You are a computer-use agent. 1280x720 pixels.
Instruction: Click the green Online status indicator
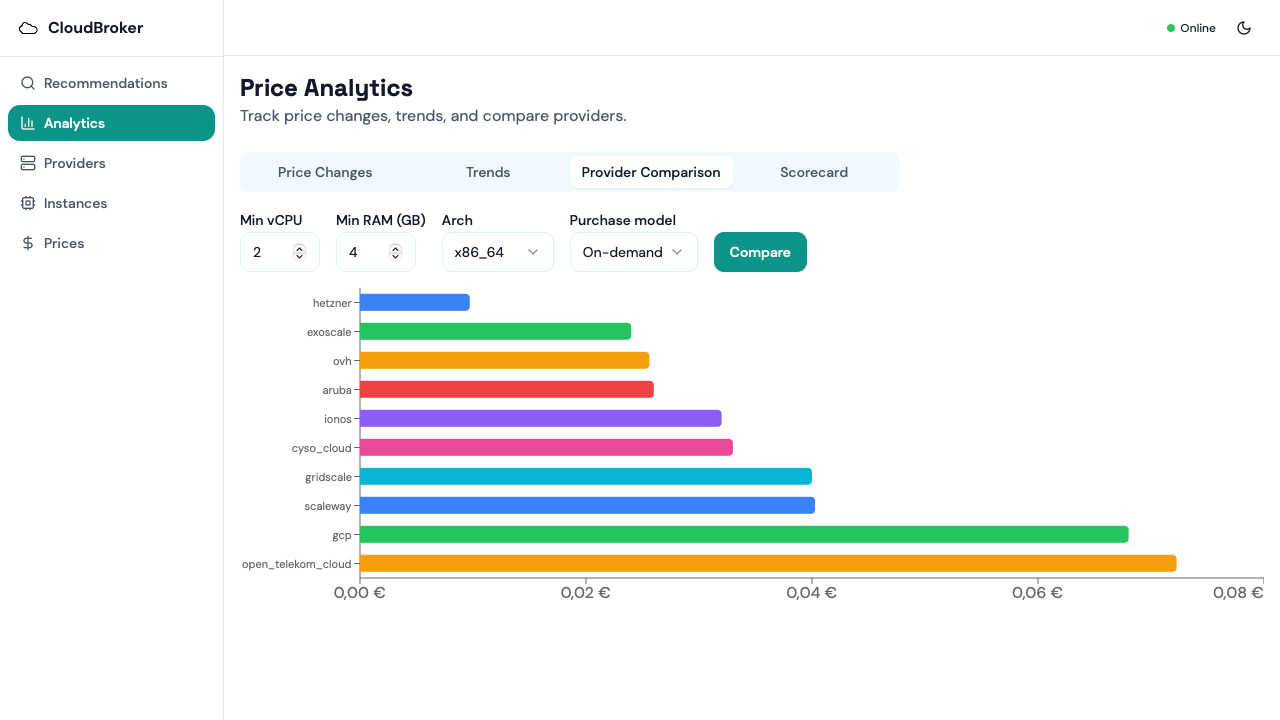pos(1169,28)
